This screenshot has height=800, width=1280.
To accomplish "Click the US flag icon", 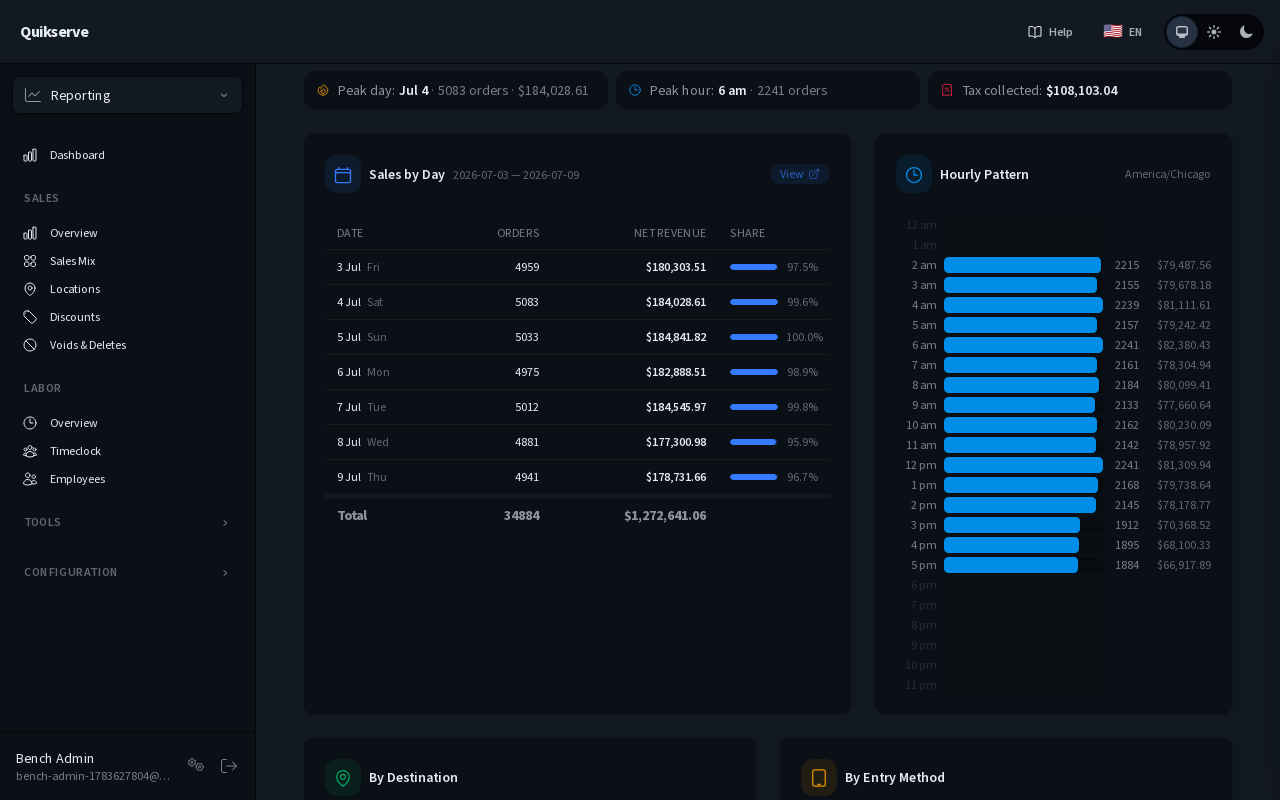I will pyautogui.click(x=1112, y=31).
